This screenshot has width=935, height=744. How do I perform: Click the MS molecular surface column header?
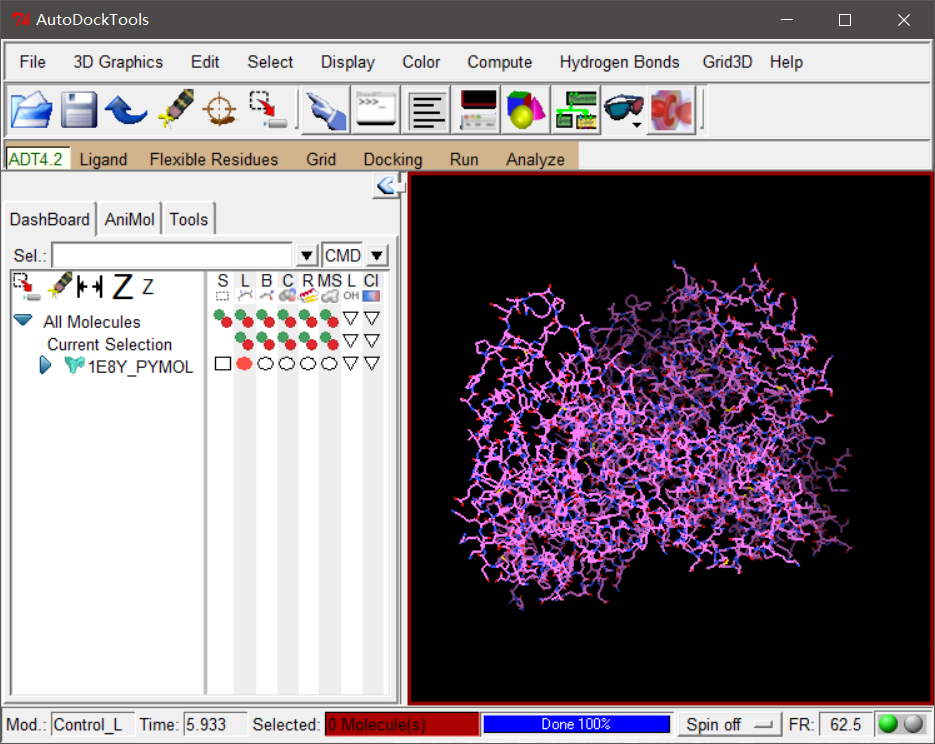coord(329,287)
